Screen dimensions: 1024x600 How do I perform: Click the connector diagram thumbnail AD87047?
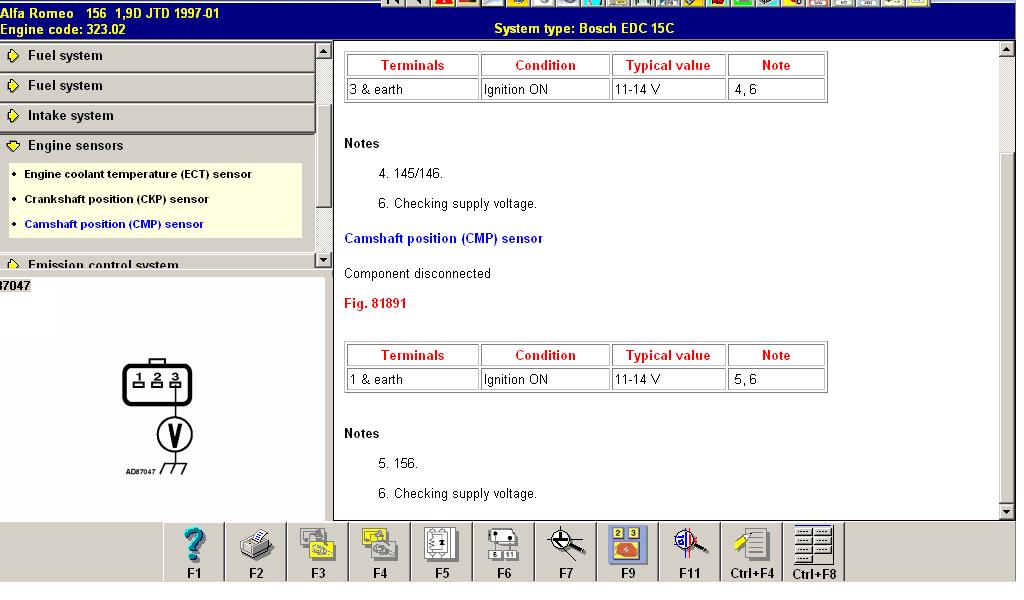[x=157, y=416]
